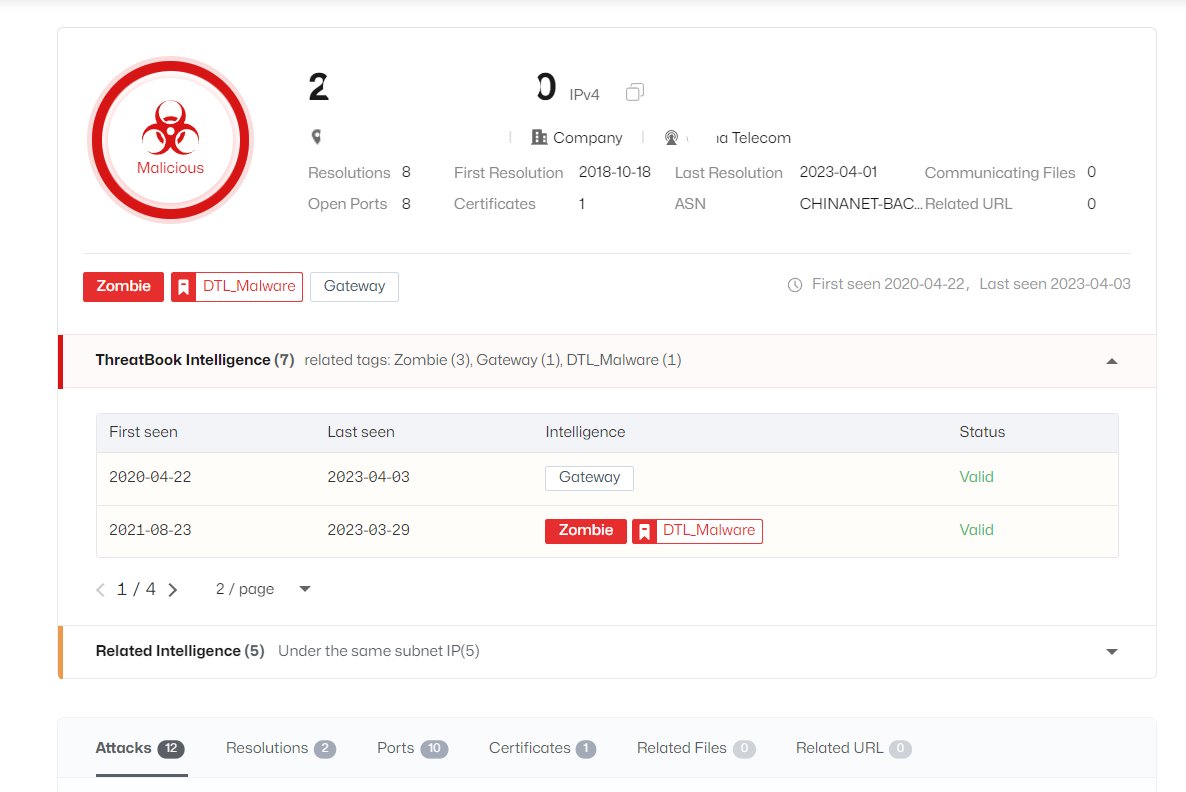The image size is (1186, 792).
Task: Click the First seen column header
Action: point(143,432)
